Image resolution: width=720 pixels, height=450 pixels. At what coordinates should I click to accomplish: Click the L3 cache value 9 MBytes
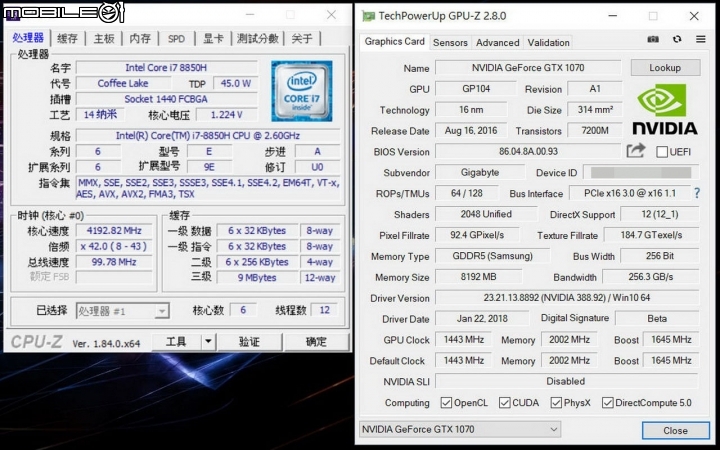257,277
